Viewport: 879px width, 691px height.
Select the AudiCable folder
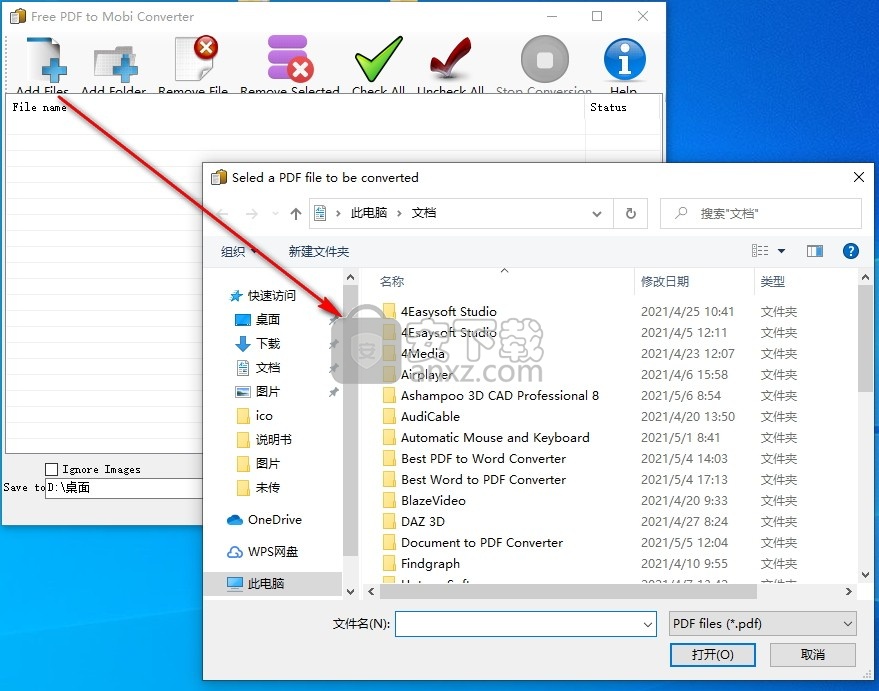pos(430,416)
